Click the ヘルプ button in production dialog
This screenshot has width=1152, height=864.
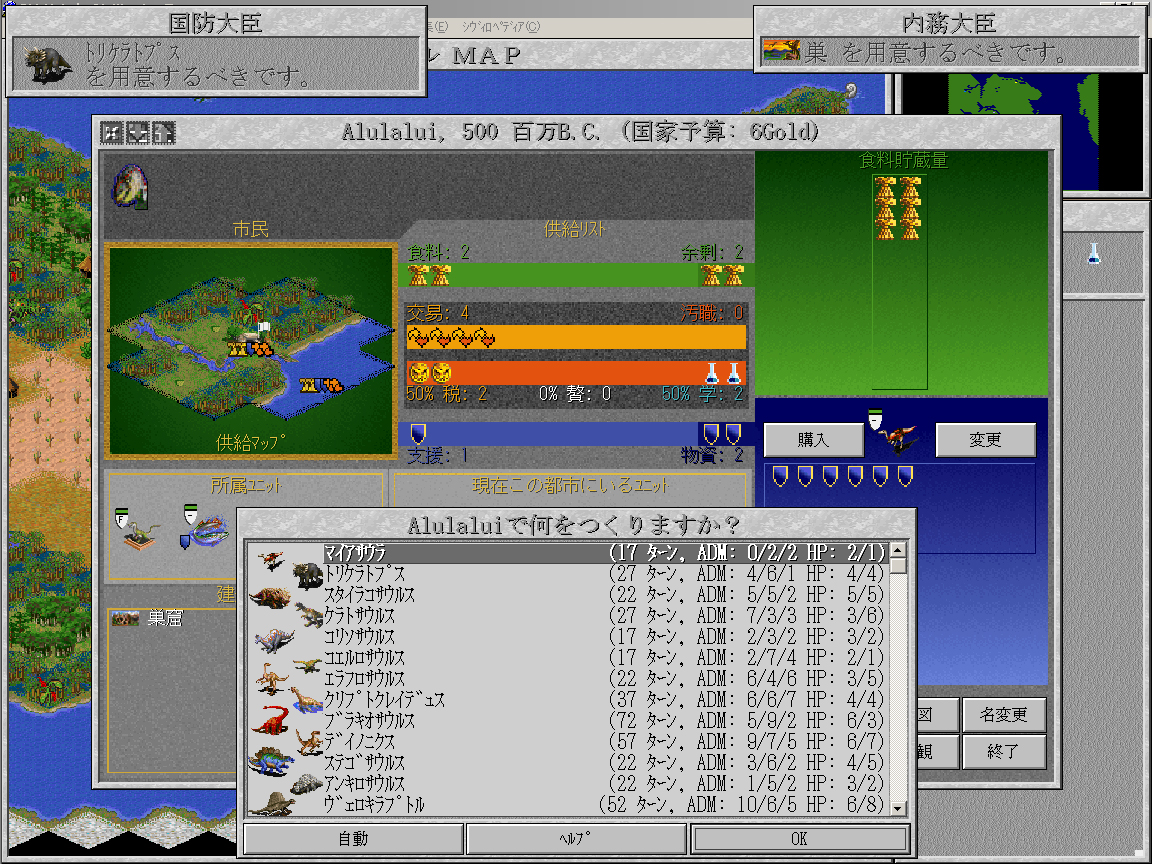(575, 838)
